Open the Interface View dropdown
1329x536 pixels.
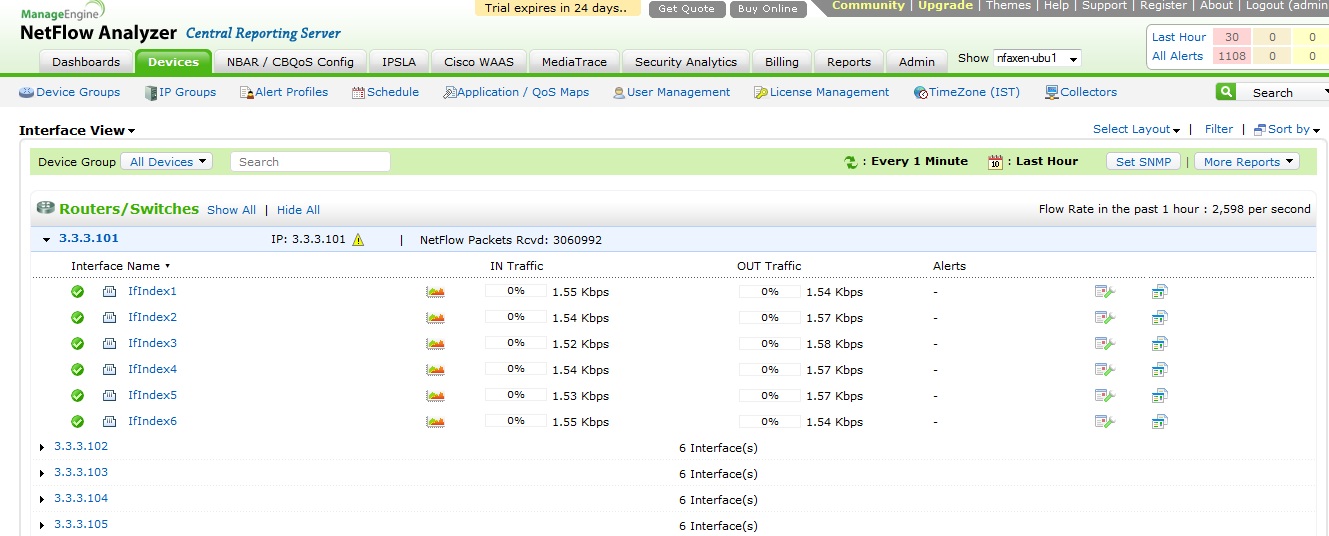pos(77,130)
